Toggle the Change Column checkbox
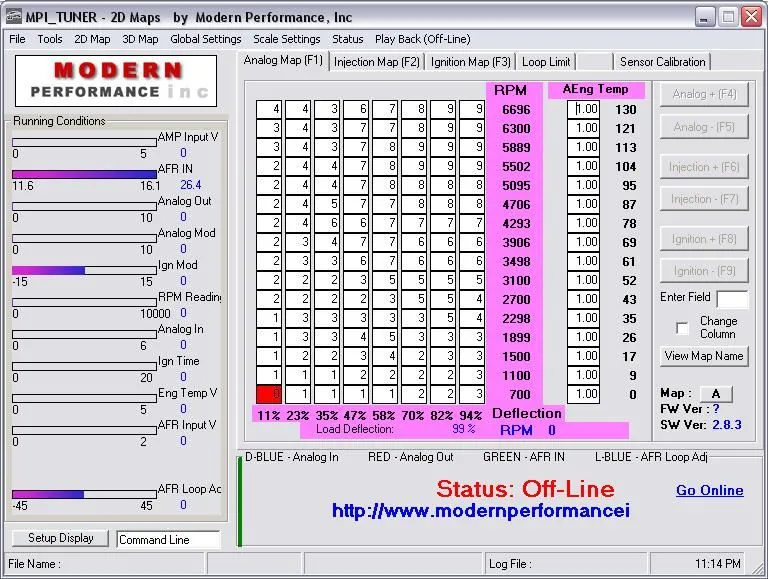Viewport: 768px width, 579px height. tap(682, 328)
